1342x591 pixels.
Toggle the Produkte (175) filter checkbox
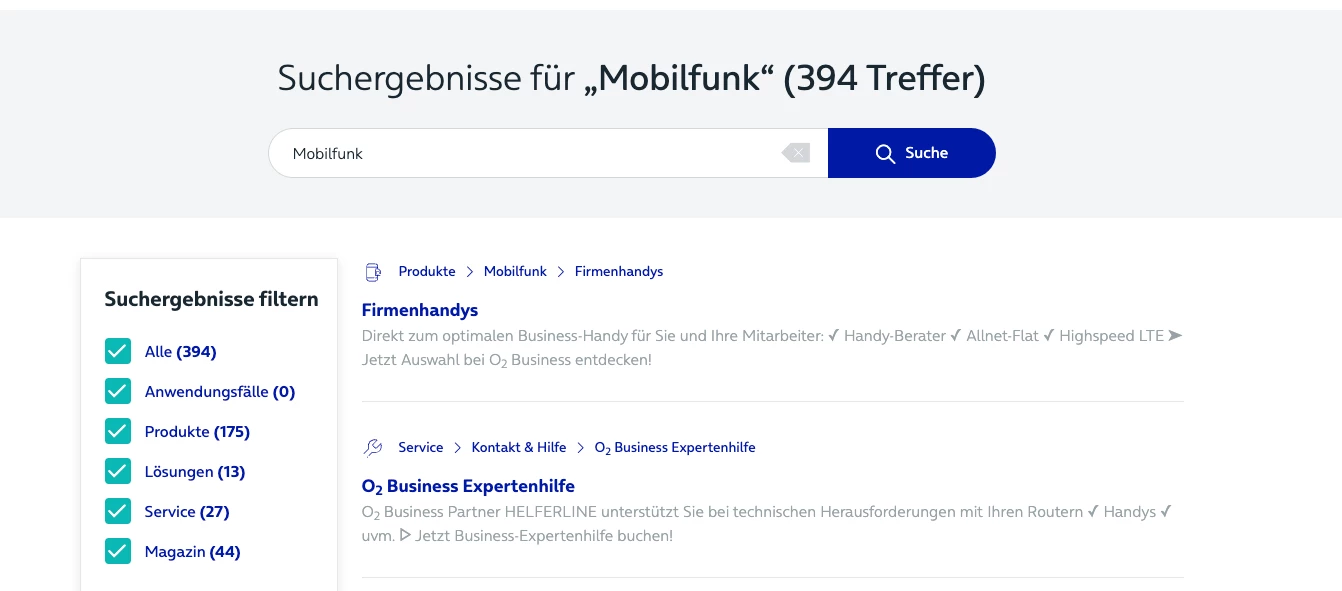click(x=118, y=431)
